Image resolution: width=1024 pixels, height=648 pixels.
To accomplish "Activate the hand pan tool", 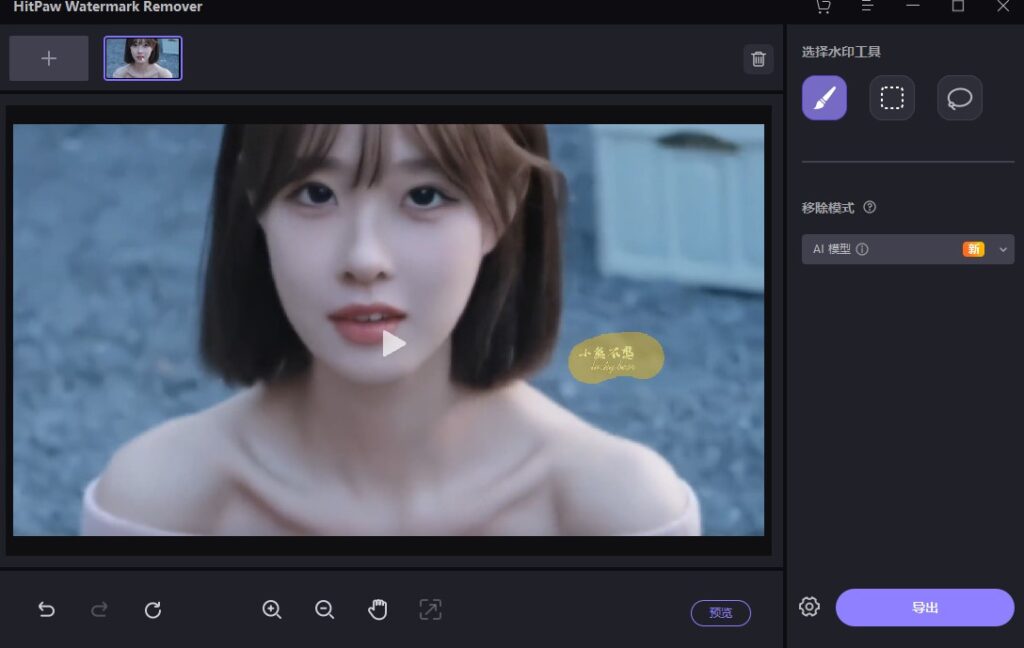I will point(377,609).
